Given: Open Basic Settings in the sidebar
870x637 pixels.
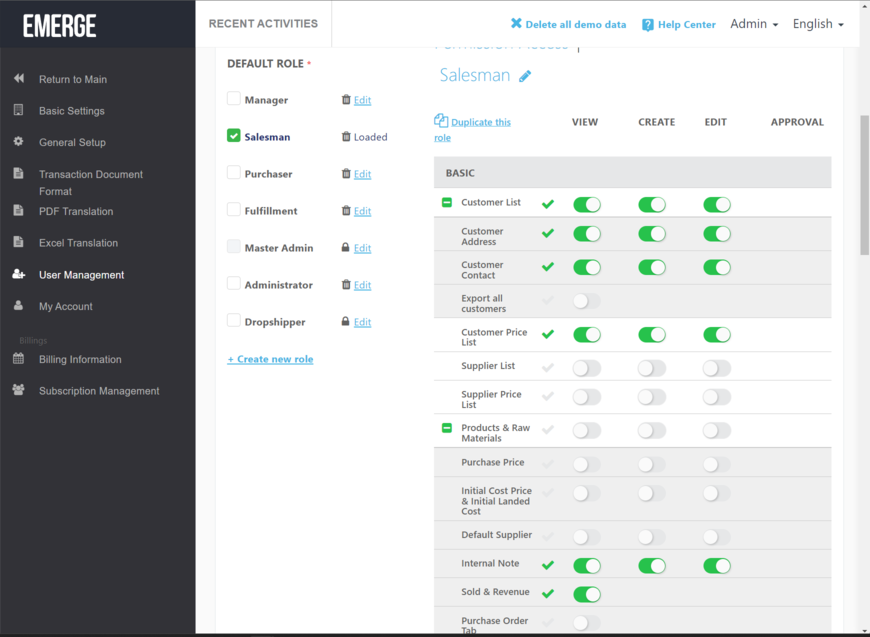Looking at the screenshot, I should [71, 111].
